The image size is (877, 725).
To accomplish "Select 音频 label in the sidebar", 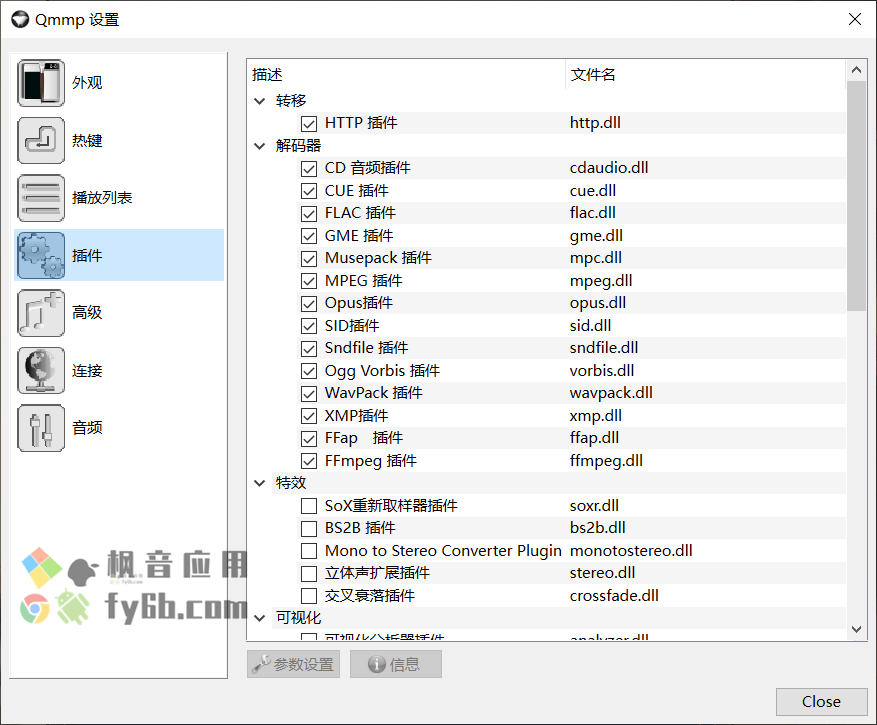I will [x=87, y=428].
